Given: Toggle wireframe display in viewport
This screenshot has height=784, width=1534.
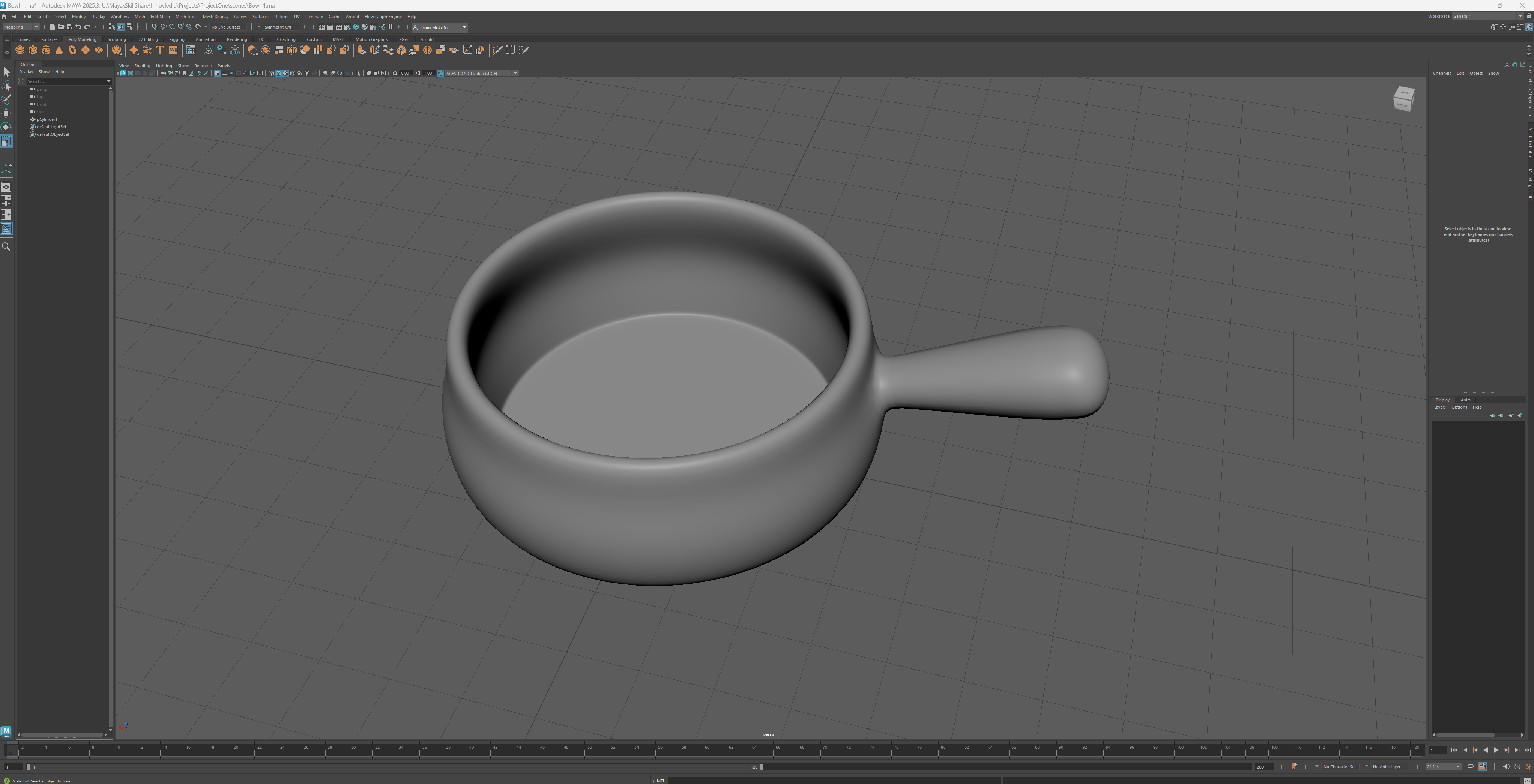Looking at the screenshot, I should pos(272,73).
